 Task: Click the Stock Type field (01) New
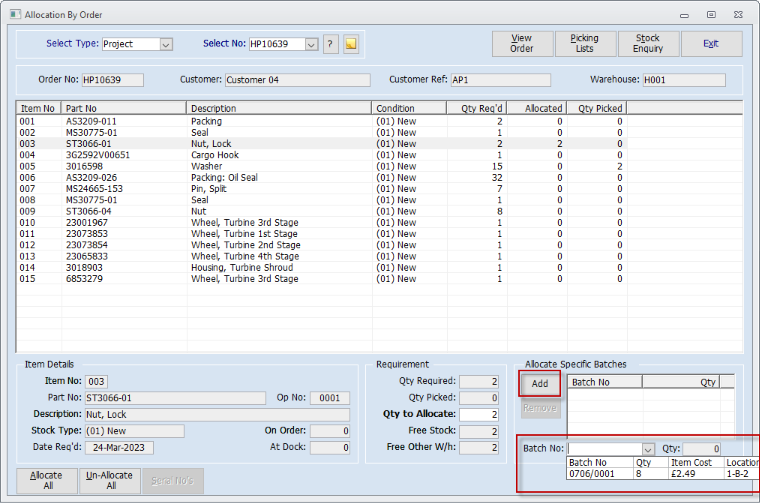pos(135,431)
